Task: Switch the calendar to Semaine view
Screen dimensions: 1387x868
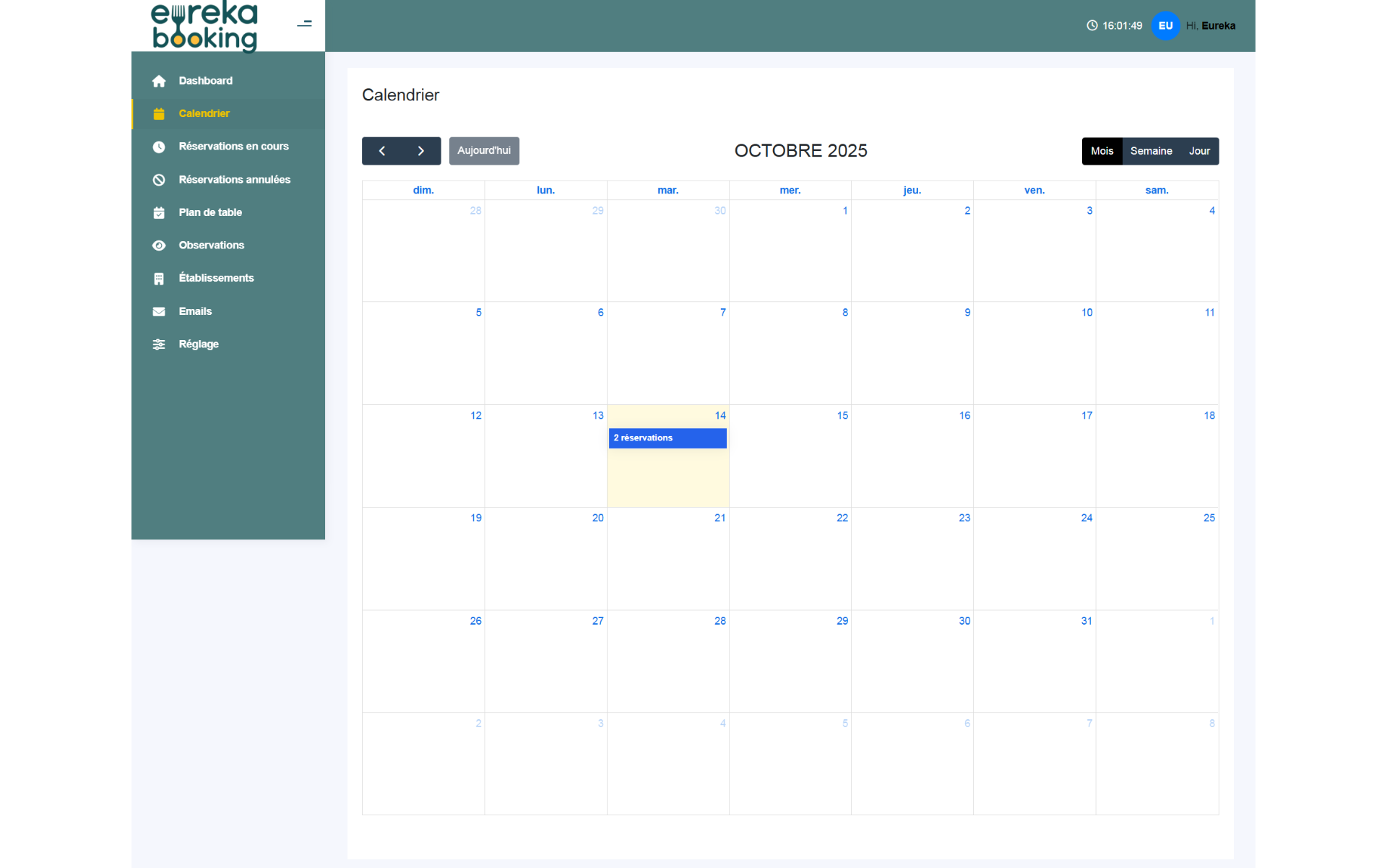Action: [1151, 151]
